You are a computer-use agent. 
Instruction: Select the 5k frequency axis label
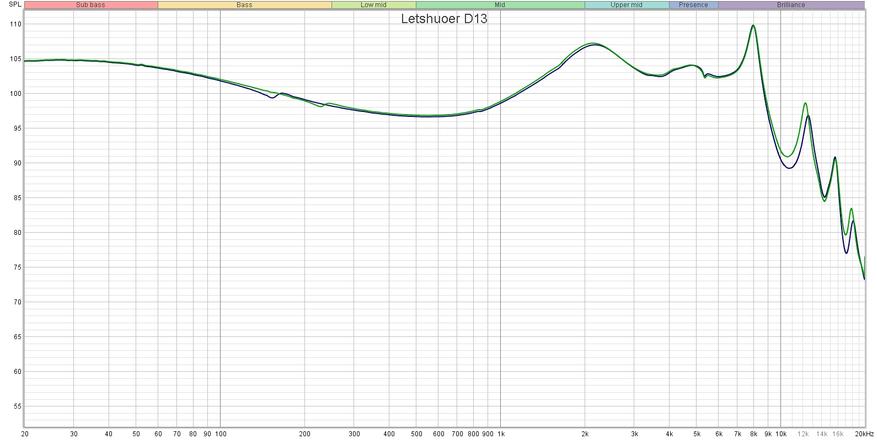696,434
